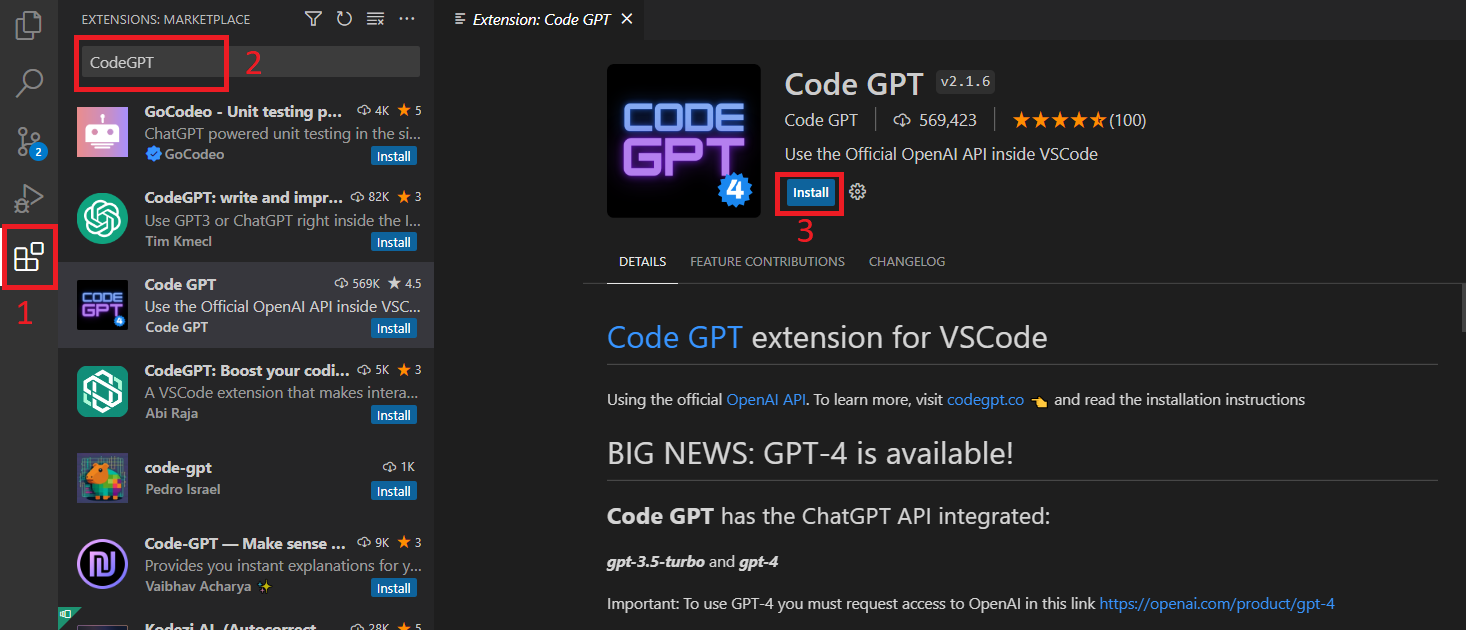This screenshot has height=630, width=1466.
Task: Open the Extensions panel more actions menu
Action: tap(406, 19)
